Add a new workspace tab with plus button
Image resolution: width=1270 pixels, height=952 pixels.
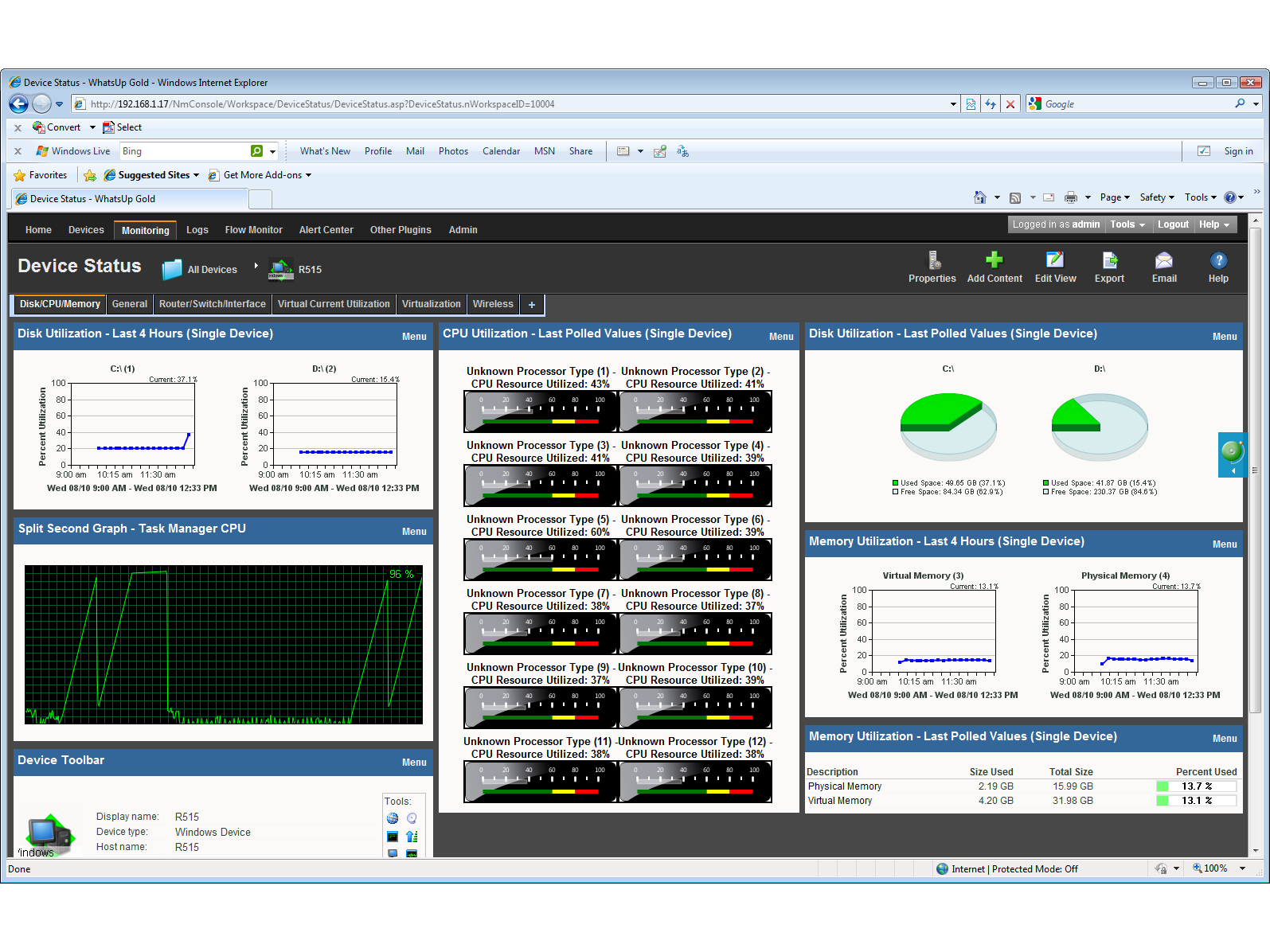point(532,304)
